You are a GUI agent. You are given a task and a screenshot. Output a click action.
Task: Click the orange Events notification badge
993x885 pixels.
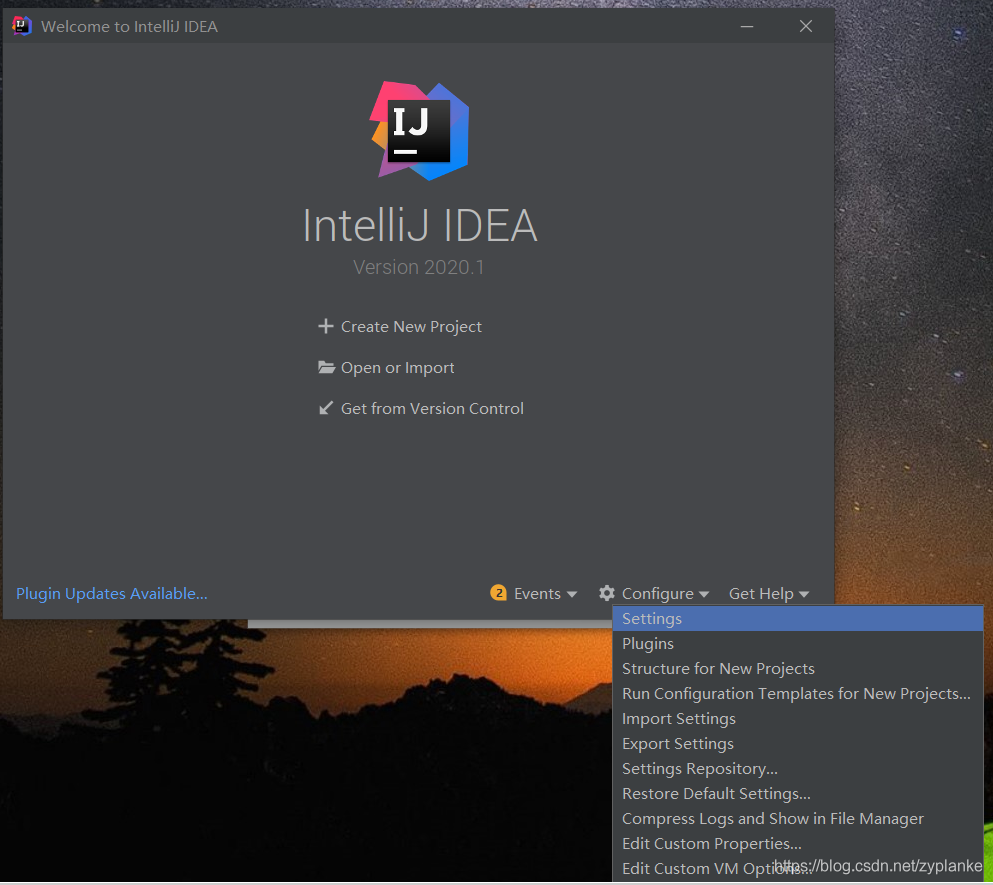click(x=499, y=592)
